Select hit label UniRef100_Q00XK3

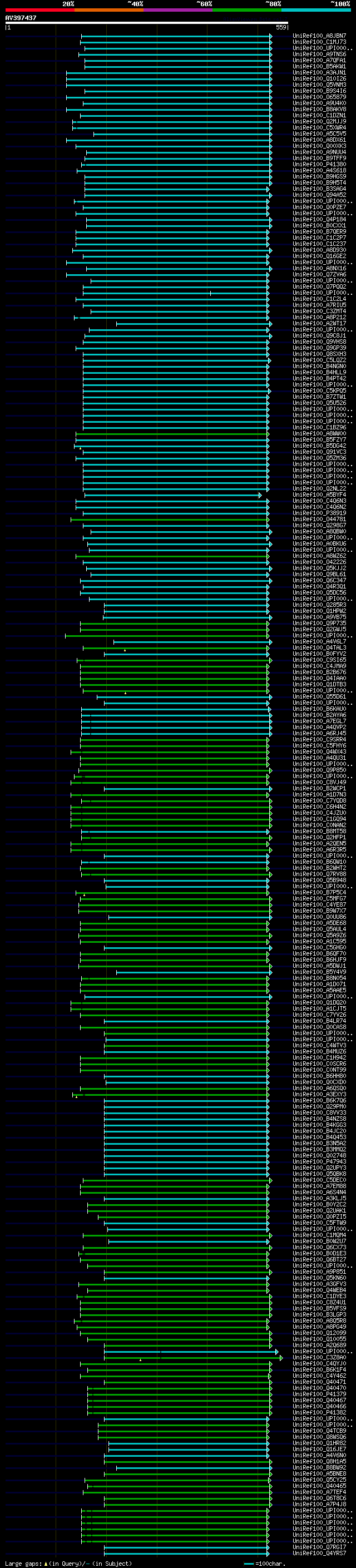pyautogui.click(x=319, y=146)
